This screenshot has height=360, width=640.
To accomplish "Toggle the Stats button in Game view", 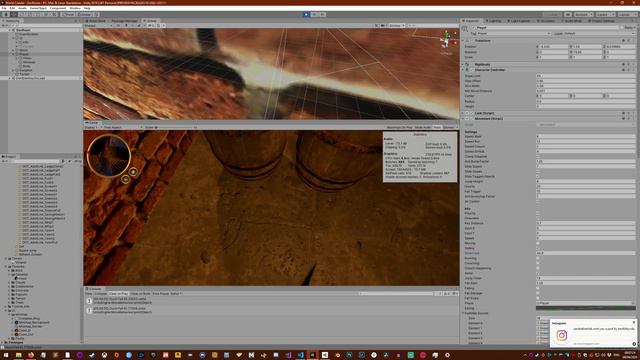I will click(437, 127).
